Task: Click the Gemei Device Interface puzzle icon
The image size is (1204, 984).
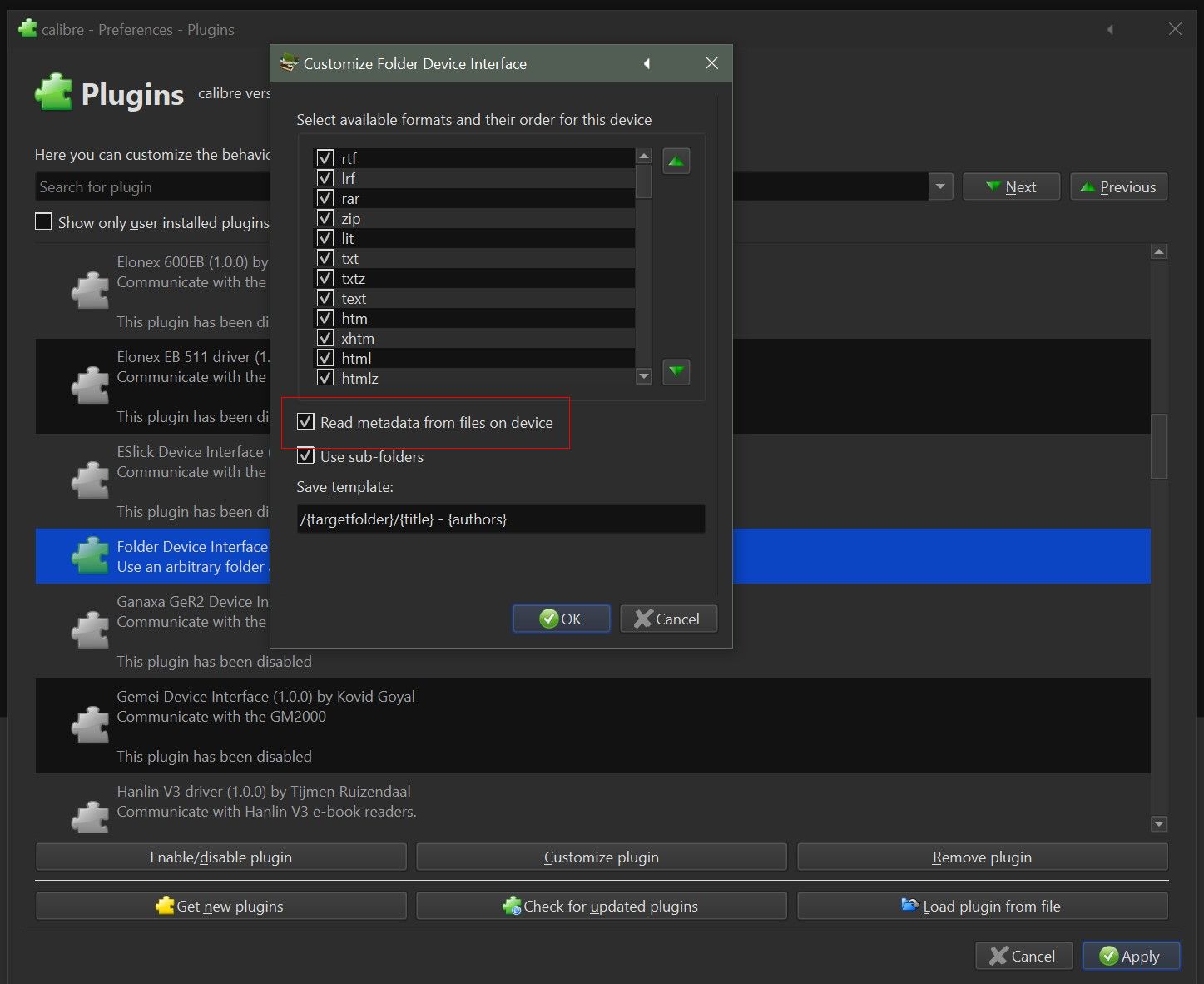Action: [x=90, y=726]
